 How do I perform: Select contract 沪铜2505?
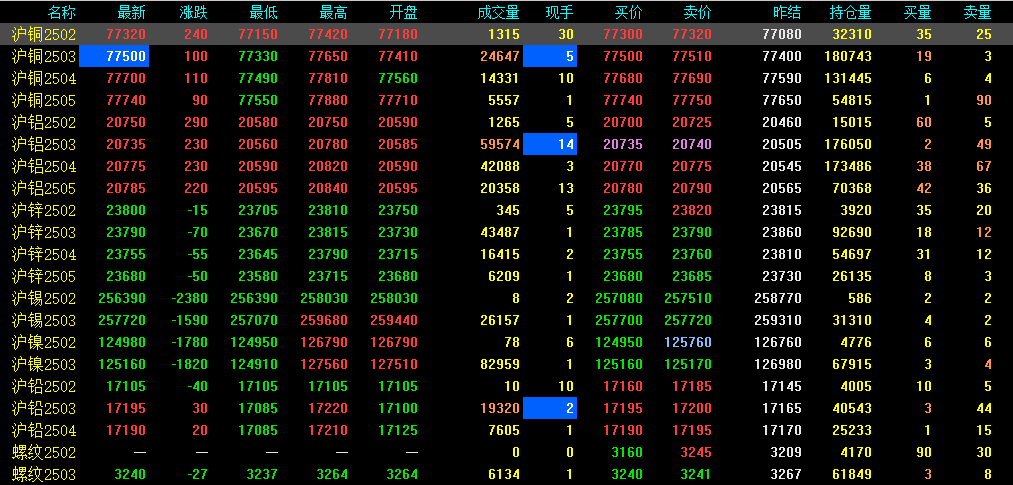(44, 100)
